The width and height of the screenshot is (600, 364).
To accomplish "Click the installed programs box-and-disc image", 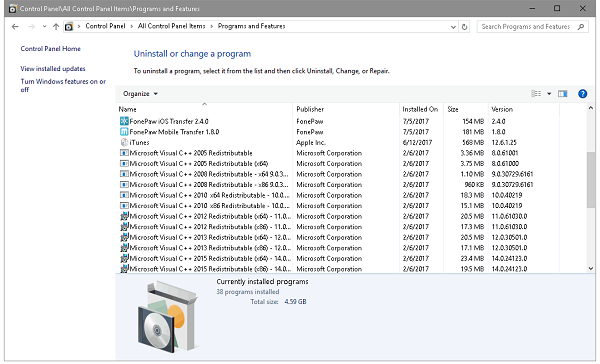I will click(168, 317).
